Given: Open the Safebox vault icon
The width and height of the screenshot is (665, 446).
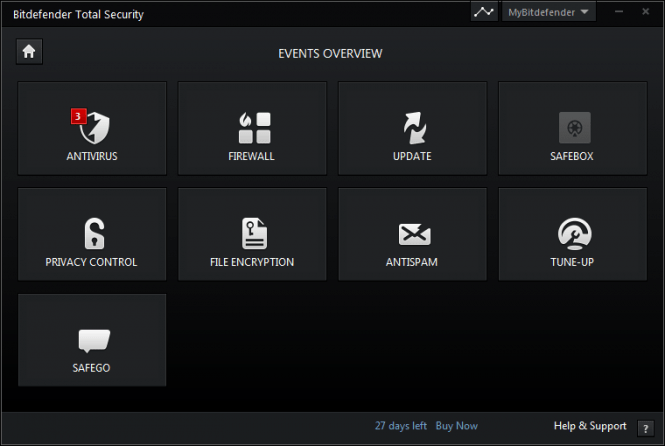Looking at the screenshot, I should click(x=575, y=128).
